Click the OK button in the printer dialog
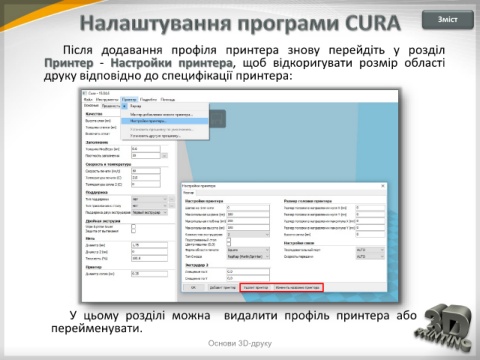 tap(193, 287)
